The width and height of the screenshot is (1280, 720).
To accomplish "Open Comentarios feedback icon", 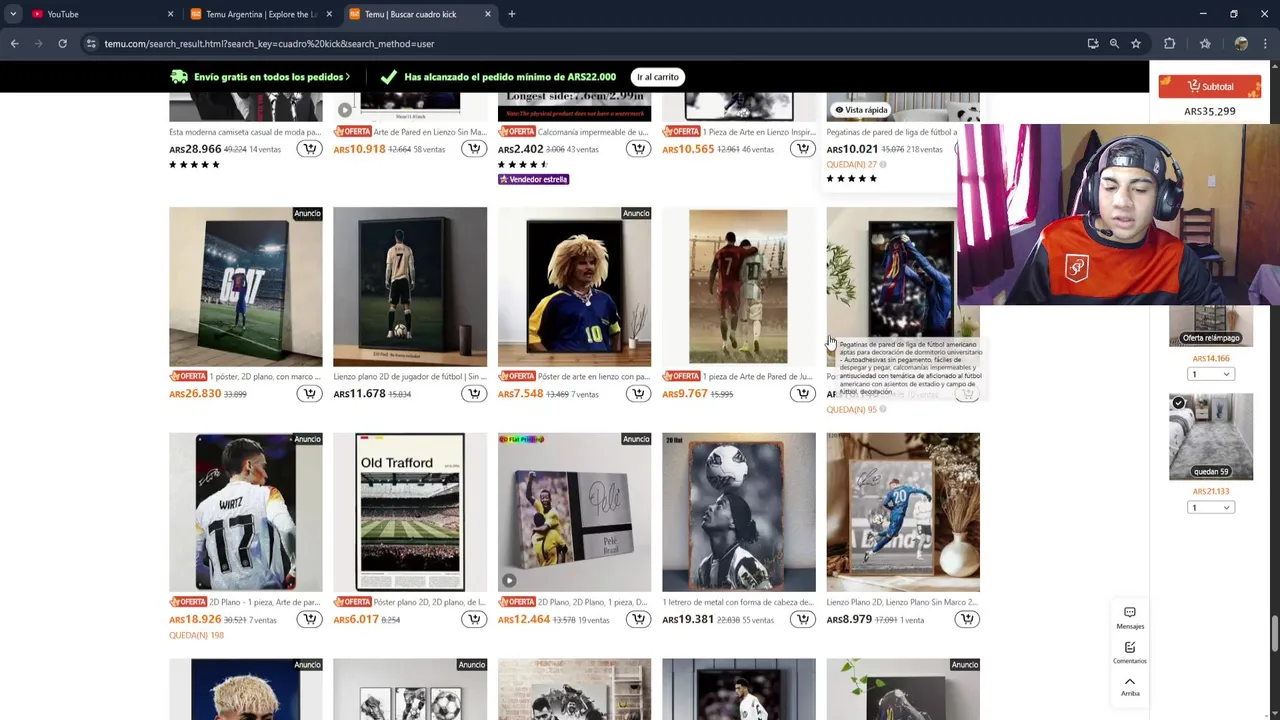I will point(1130,652).
